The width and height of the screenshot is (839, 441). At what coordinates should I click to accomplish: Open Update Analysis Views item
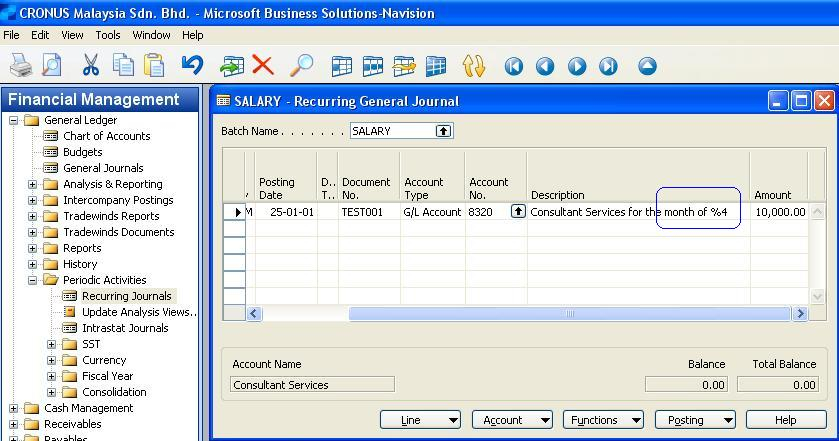[x=139, y=312]
